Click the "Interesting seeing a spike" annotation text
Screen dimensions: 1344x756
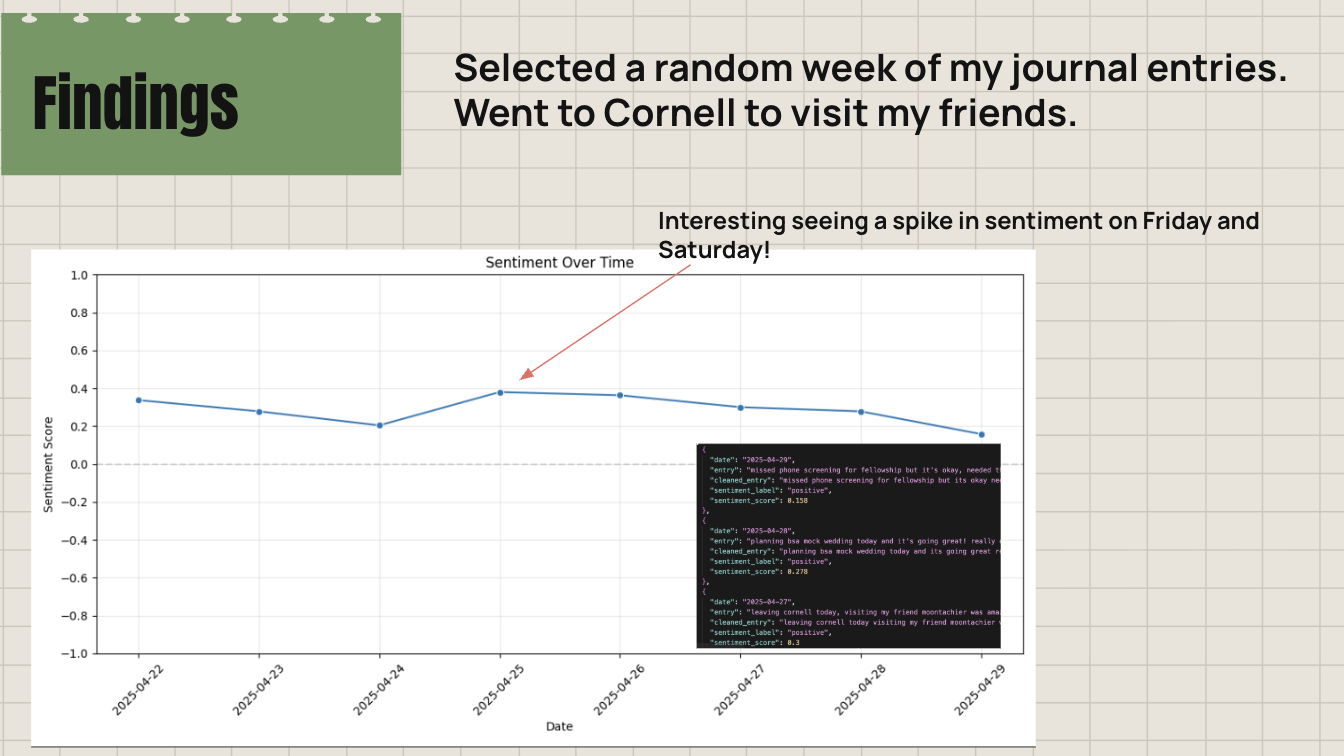[x=957, y=221]
